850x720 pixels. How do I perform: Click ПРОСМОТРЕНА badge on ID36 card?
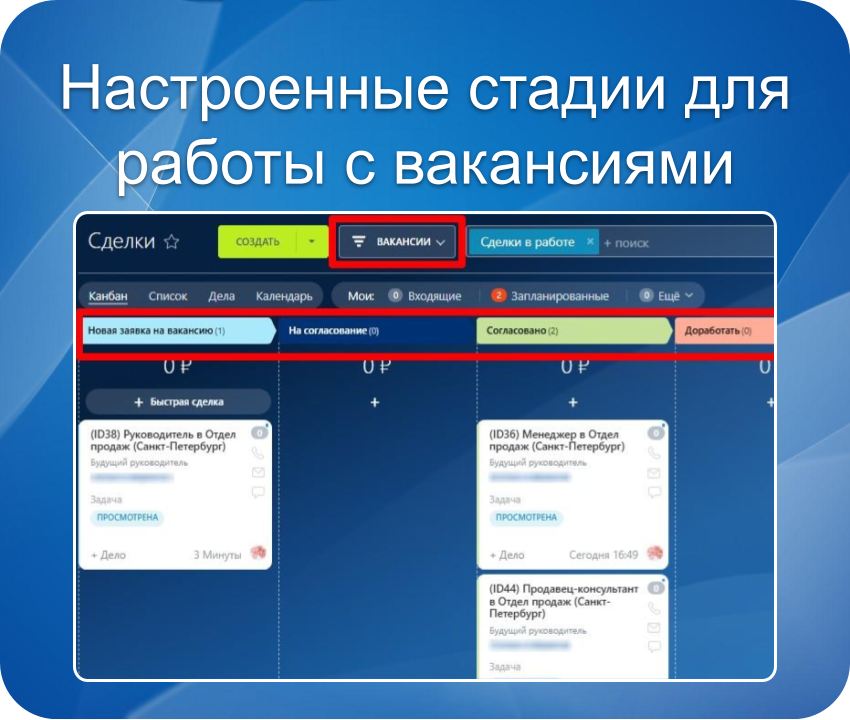pos(526,517)
